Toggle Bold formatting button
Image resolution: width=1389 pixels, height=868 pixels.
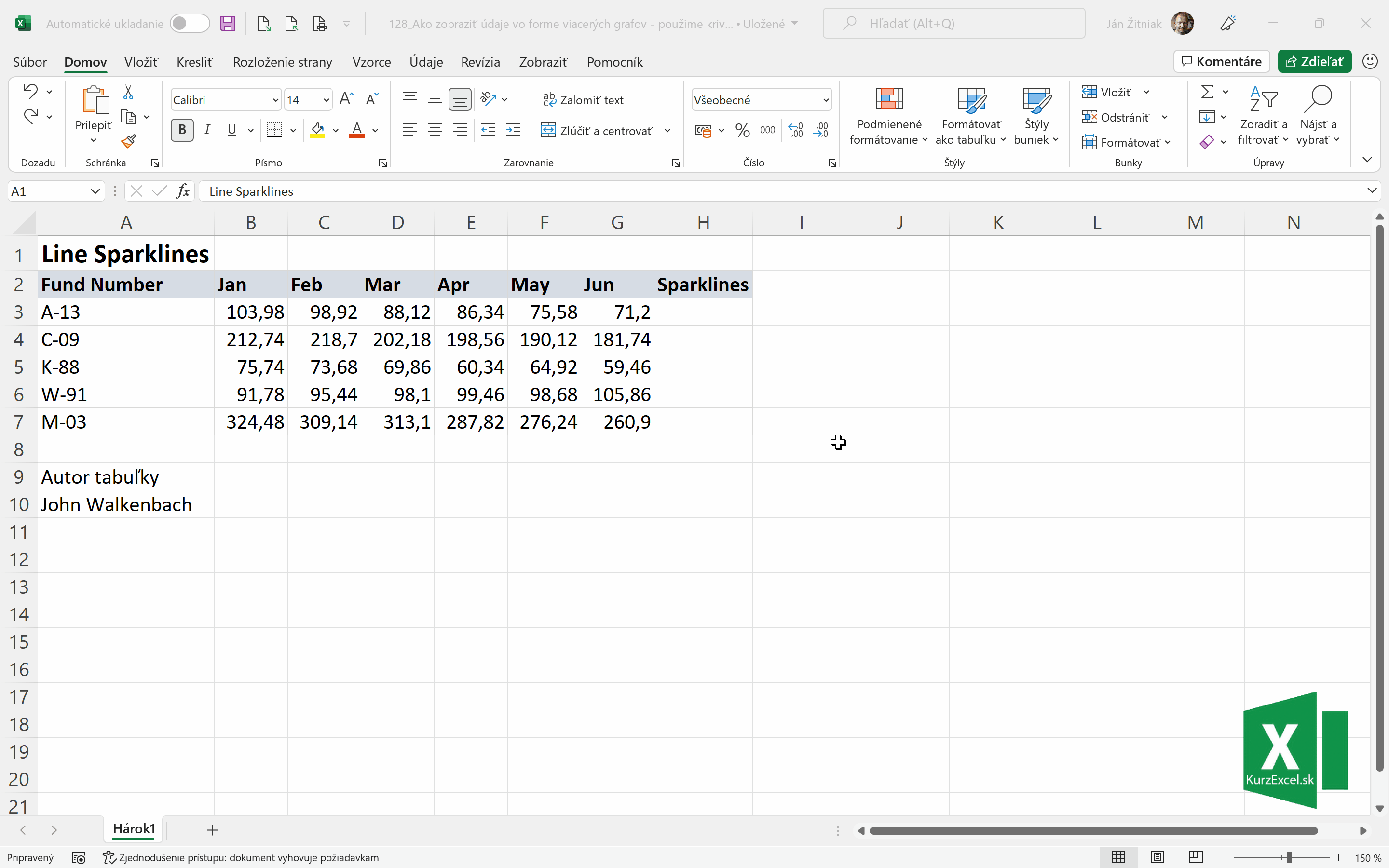coord(182,130)
